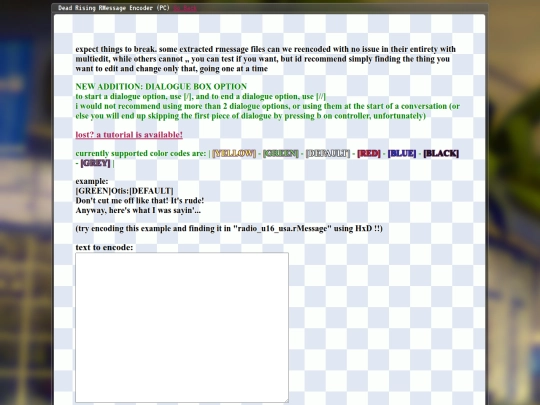
Task: Click the 'Dead Rising RMessage Encoder (PC)' title
Action: pyautogui.click(x=114, y=8)
